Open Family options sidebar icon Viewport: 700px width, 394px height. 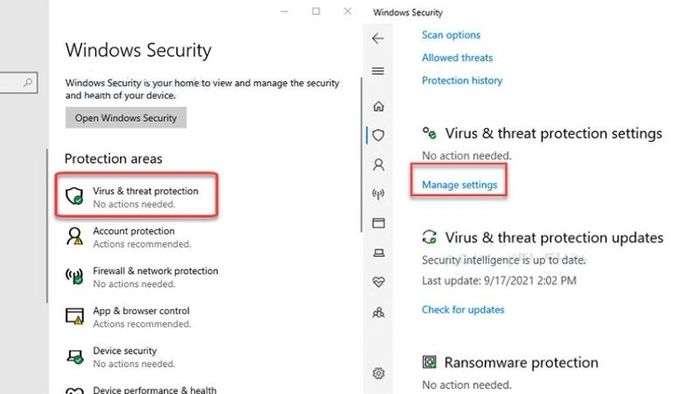(x=379, y=312)
